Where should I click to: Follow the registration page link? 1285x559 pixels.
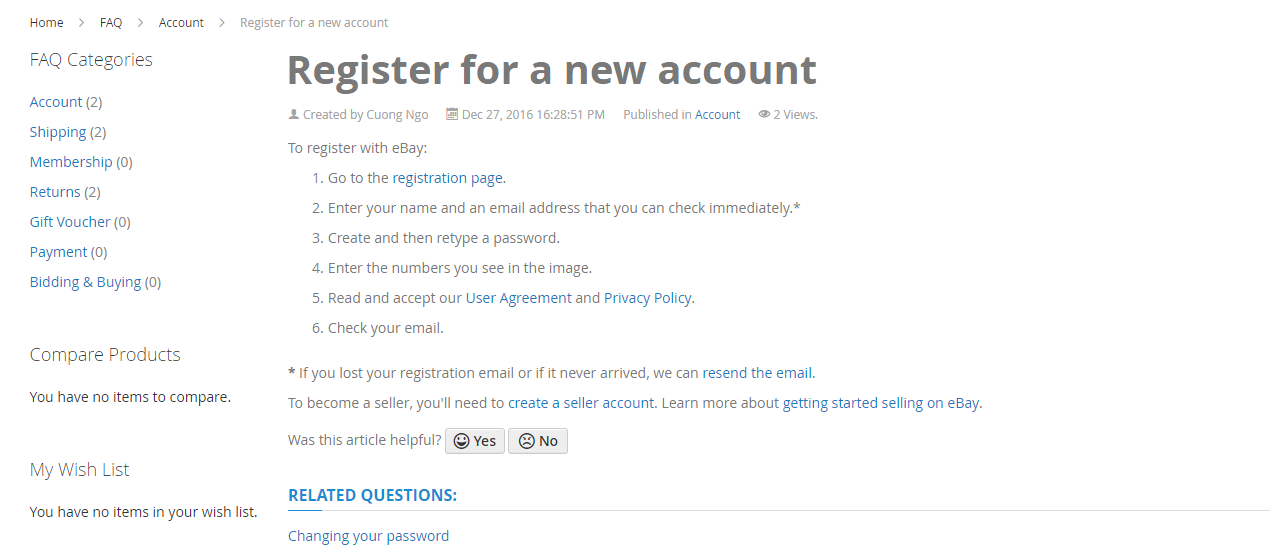(x=447, y=178)
